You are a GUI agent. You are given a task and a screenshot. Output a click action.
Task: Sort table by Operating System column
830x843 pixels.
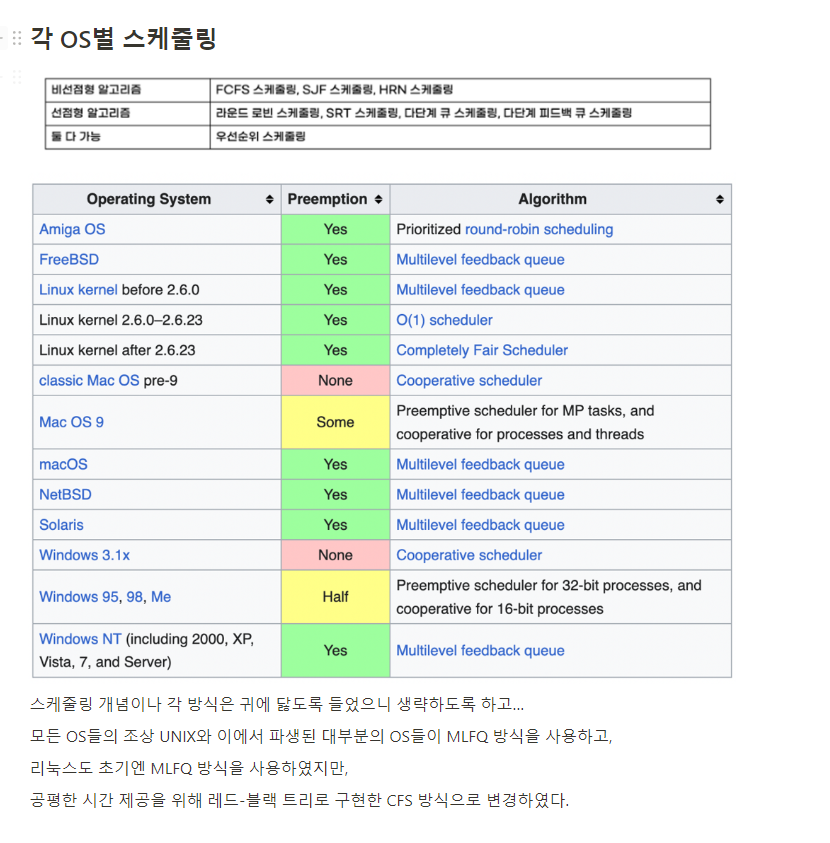(269, 199)
